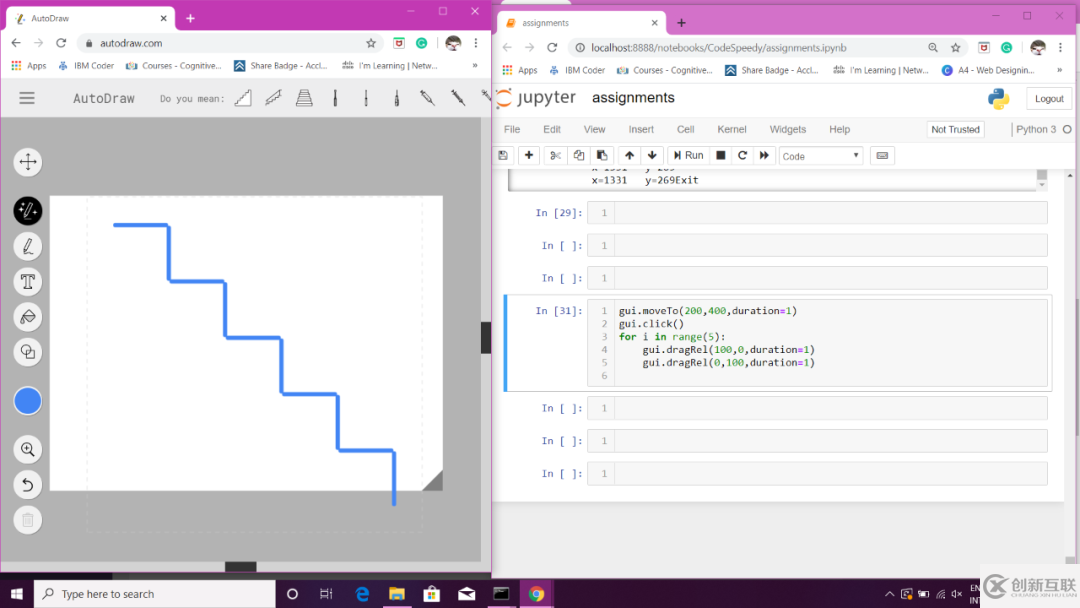Choose the freehand Draw pencil tool
The image size is (1080, 608).
tap(28, 246)
